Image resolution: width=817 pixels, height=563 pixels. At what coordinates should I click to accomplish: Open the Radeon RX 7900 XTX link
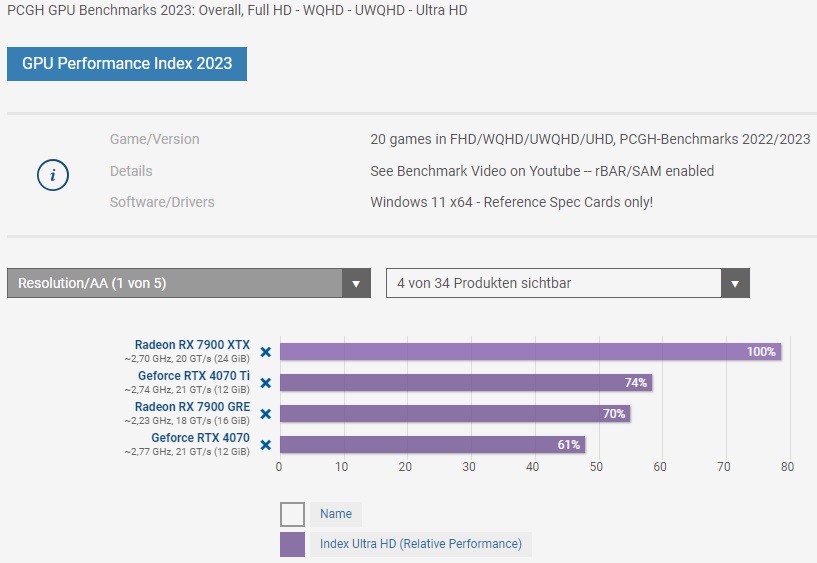pyautogui.click(x=192, y=345)
